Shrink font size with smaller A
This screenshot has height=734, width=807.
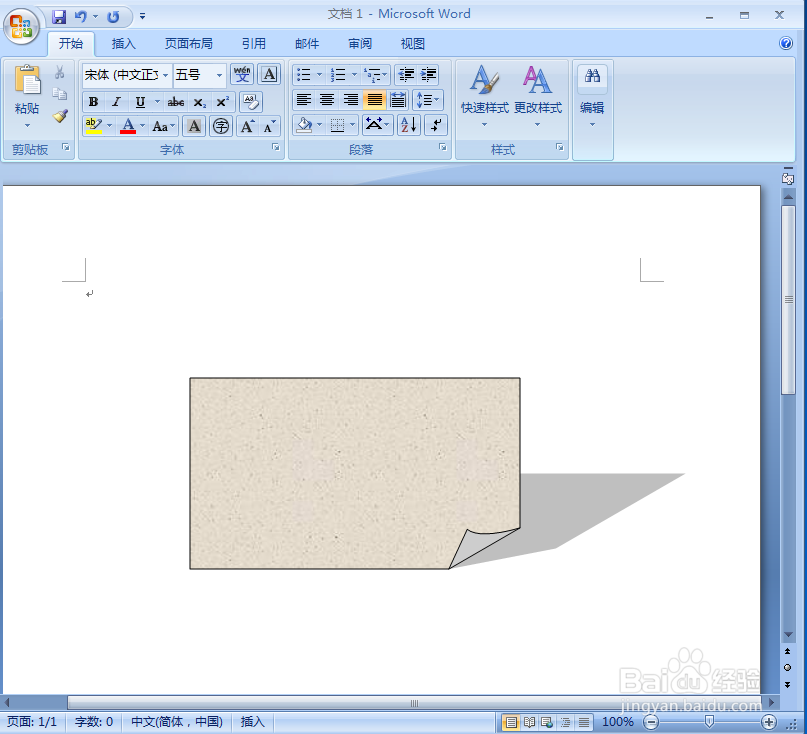click(x=270, y=126)
